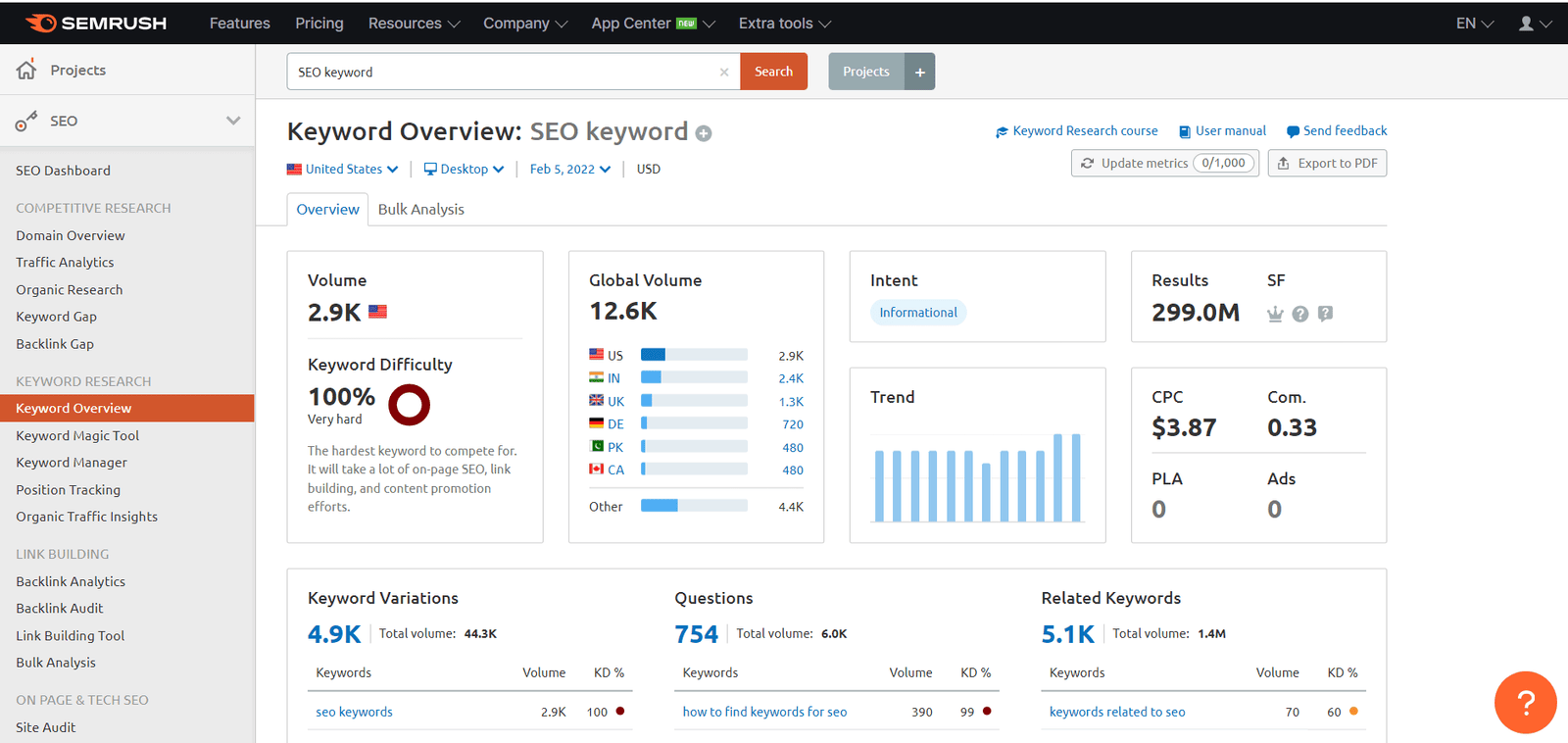Click the circular question mark SF icon
Screen dimensions: 1568x743
[x=1300, y=314]
